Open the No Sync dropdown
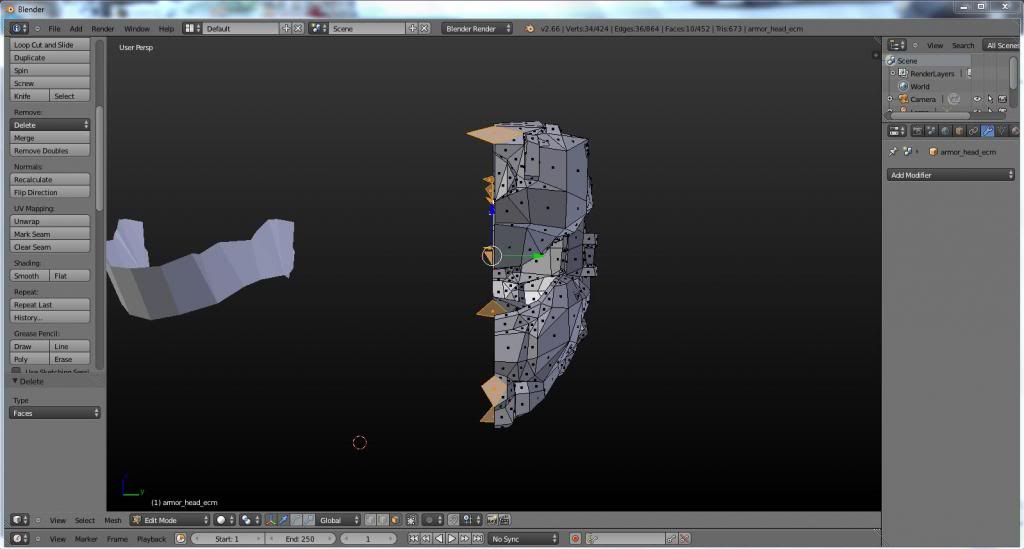Viewport: 1024px width, 549px height. 523,539
